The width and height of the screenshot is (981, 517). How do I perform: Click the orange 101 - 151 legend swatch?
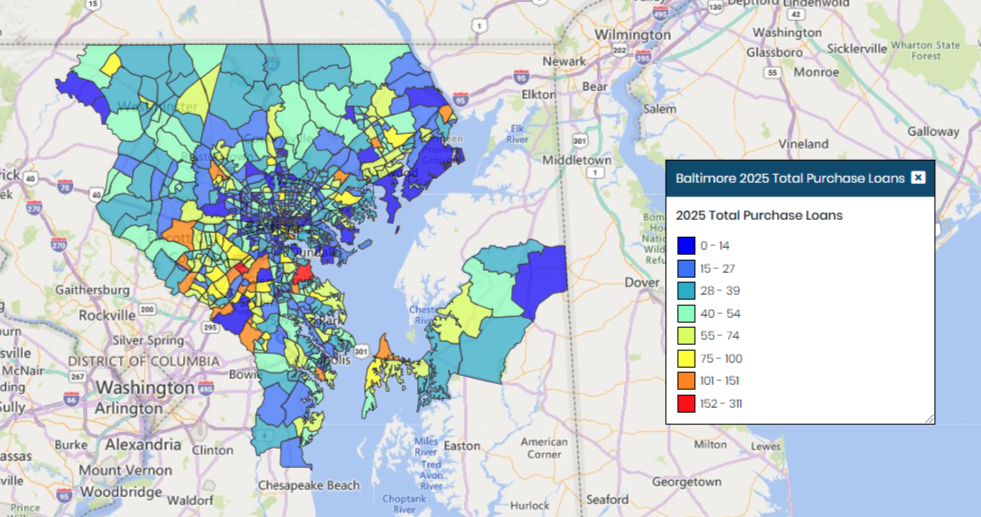[686, 381]
